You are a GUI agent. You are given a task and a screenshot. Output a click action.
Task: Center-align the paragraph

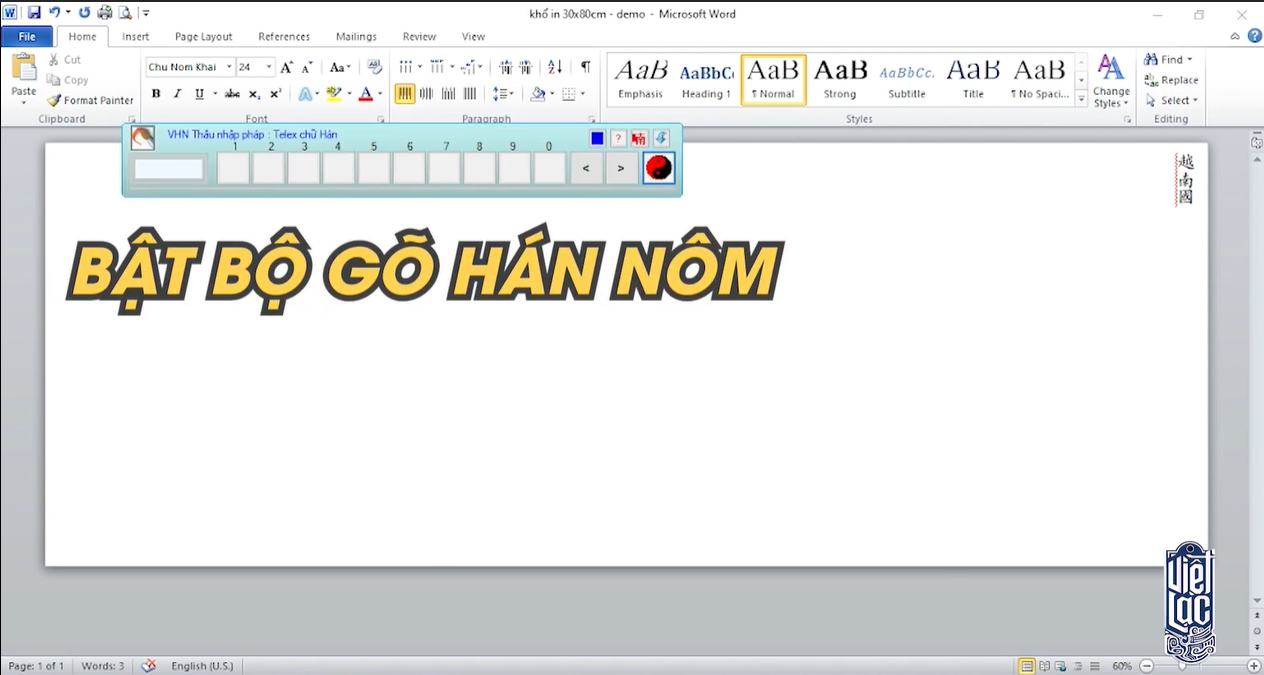coord(427,94)
